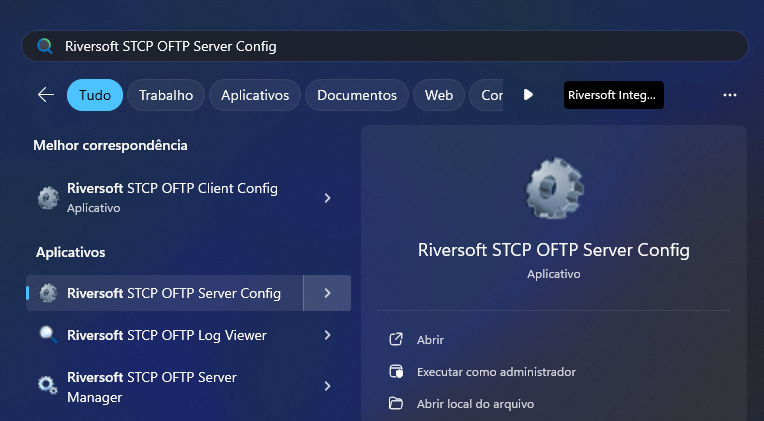This screenshot has width=764, height=421.
Task: Switch to the Web filter tab
Action: point(439,95)
